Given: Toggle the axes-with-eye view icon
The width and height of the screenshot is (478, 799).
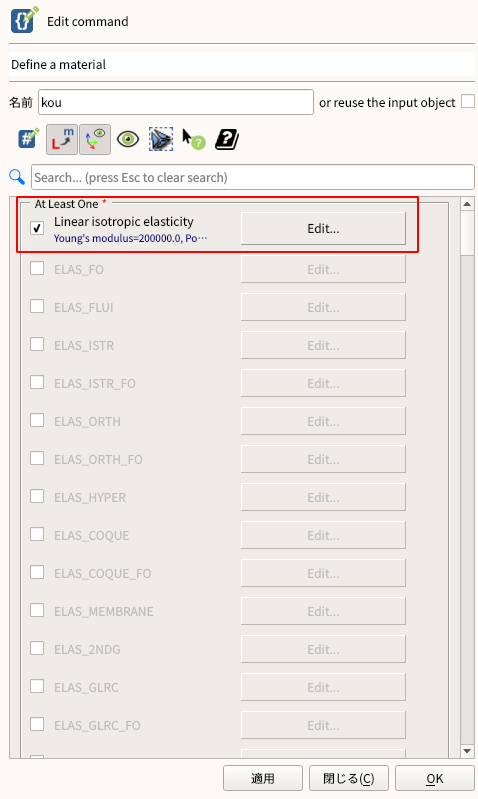Looking at the screenshot, I should [95, 139].
